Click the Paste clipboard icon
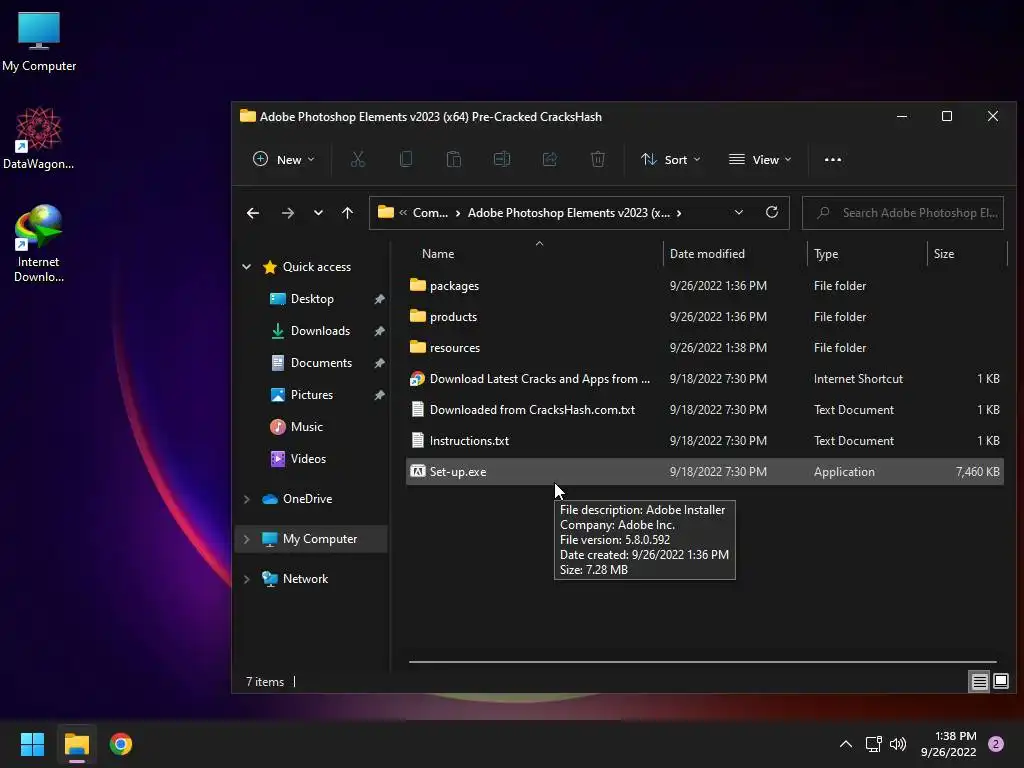Screen dimensions: 1024x768 click(453, 159)
